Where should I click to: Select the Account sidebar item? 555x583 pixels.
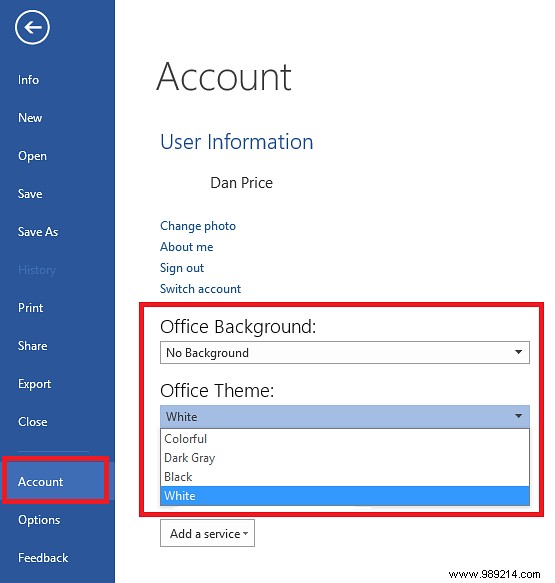(56, 481)
